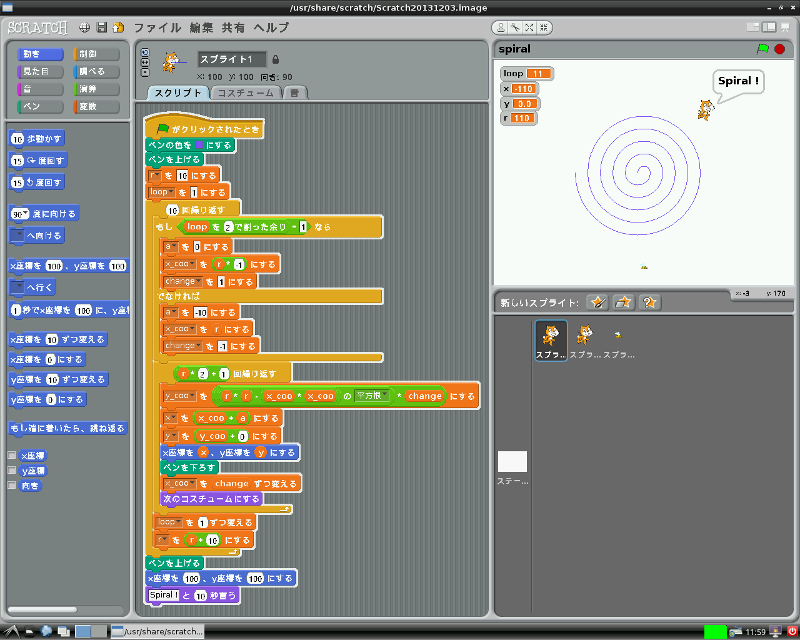The width and height of the screenshot is (800, 640).
Task: Open the 90 direction dropdown in palette
Action: click(26, 213)
